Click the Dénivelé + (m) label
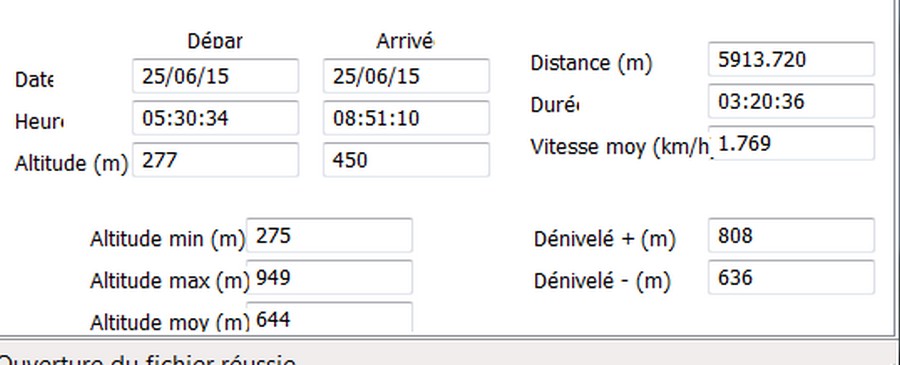The height and width of the screenshot is (365, 900). [x=604, y=239]
